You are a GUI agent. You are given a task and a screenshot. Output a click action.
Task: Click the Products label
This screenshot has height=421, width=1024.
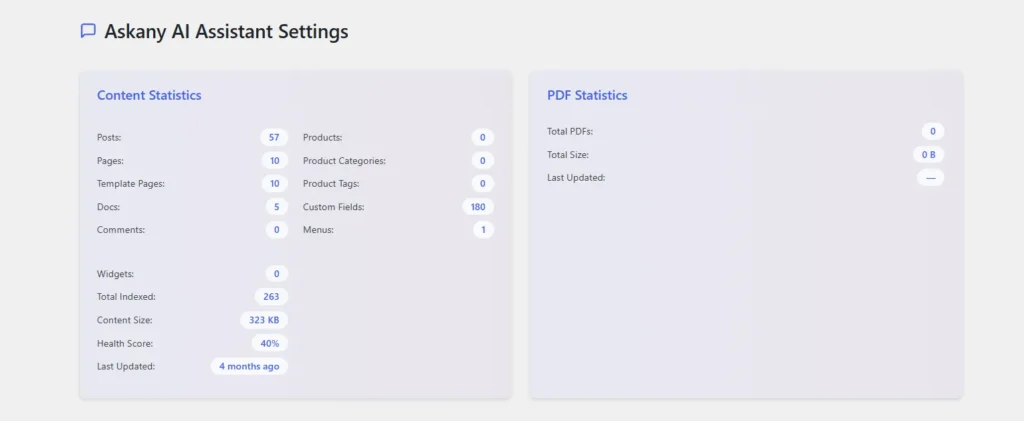[323, 138]
